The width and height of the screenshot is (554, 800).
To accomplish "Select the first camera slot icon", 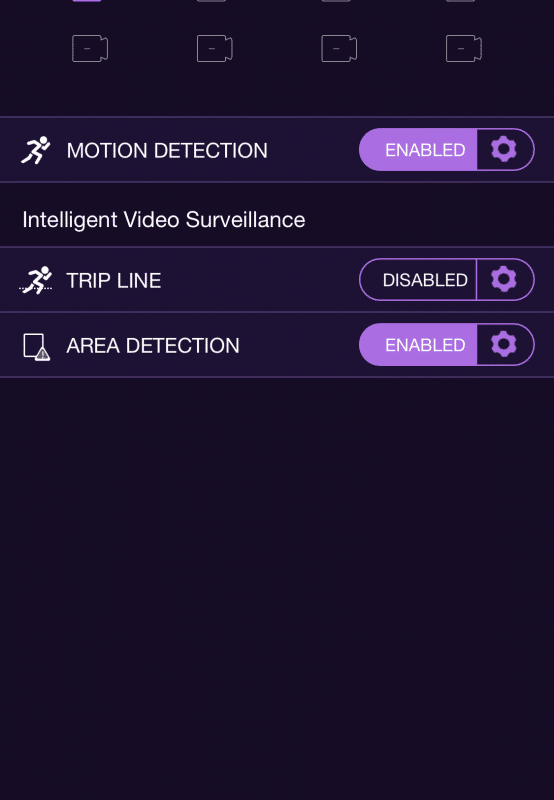I will click(90, 48).
